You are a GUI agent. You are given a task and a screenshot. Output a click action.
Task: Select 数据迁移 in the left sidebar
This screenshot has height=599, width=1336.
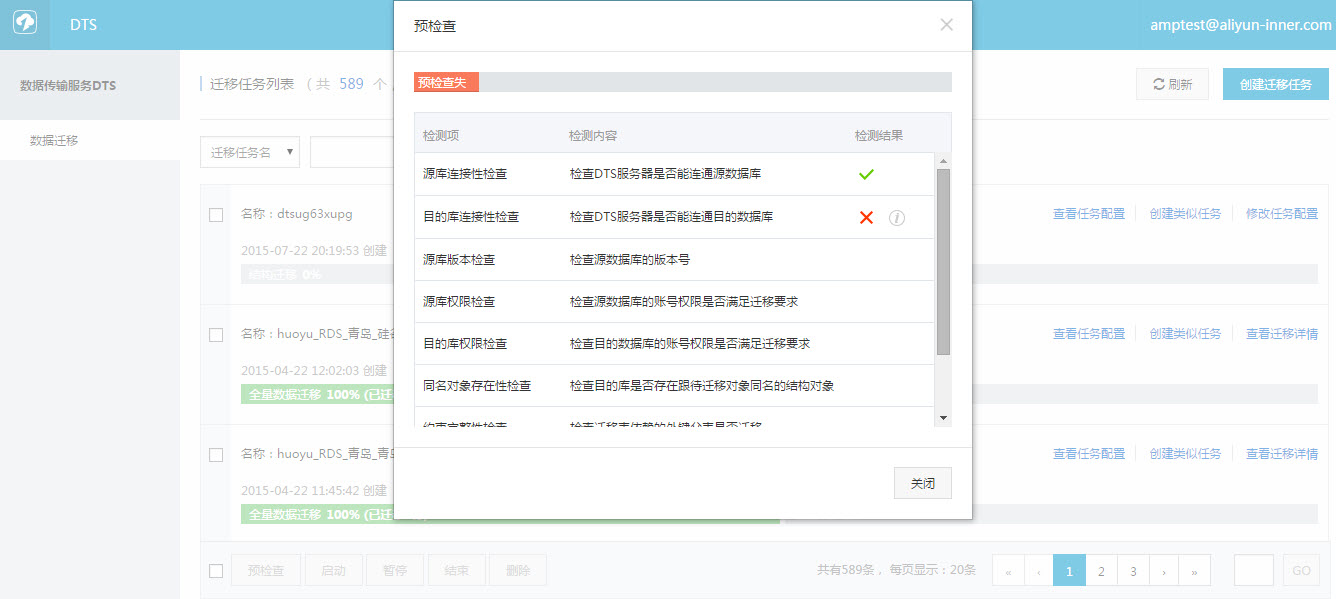click(54, 141)
